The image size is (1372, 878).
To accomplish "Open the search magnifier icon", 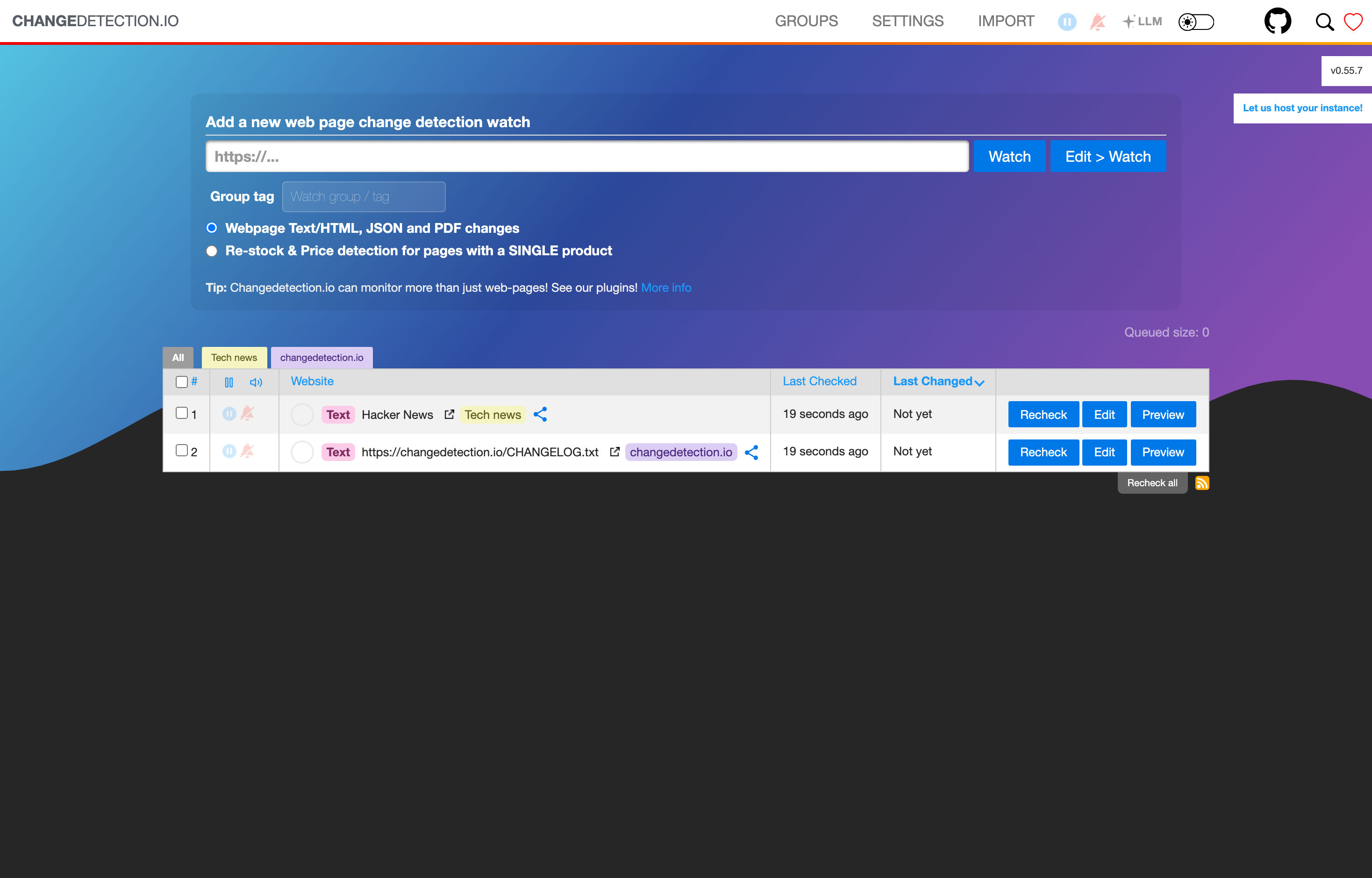I will click(1324, 22).
